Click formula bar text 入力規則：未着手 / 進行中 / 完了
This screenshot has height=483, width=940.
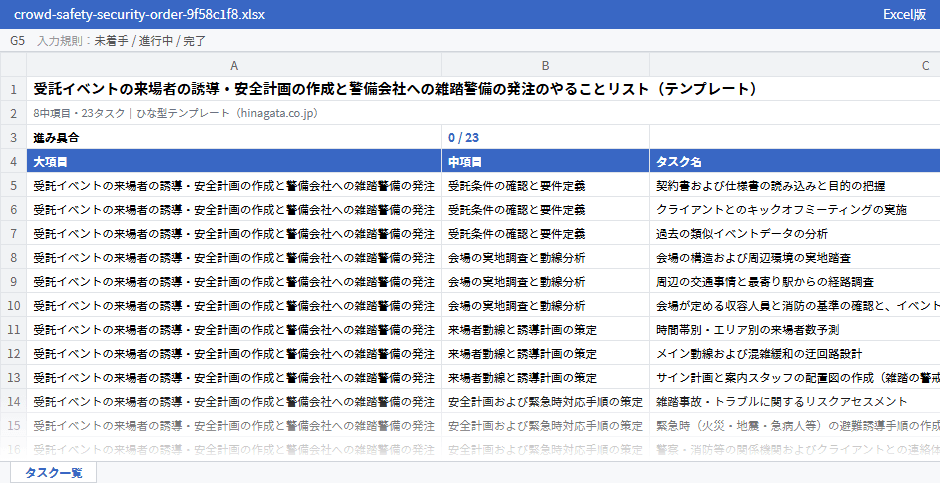click(122, 41)
